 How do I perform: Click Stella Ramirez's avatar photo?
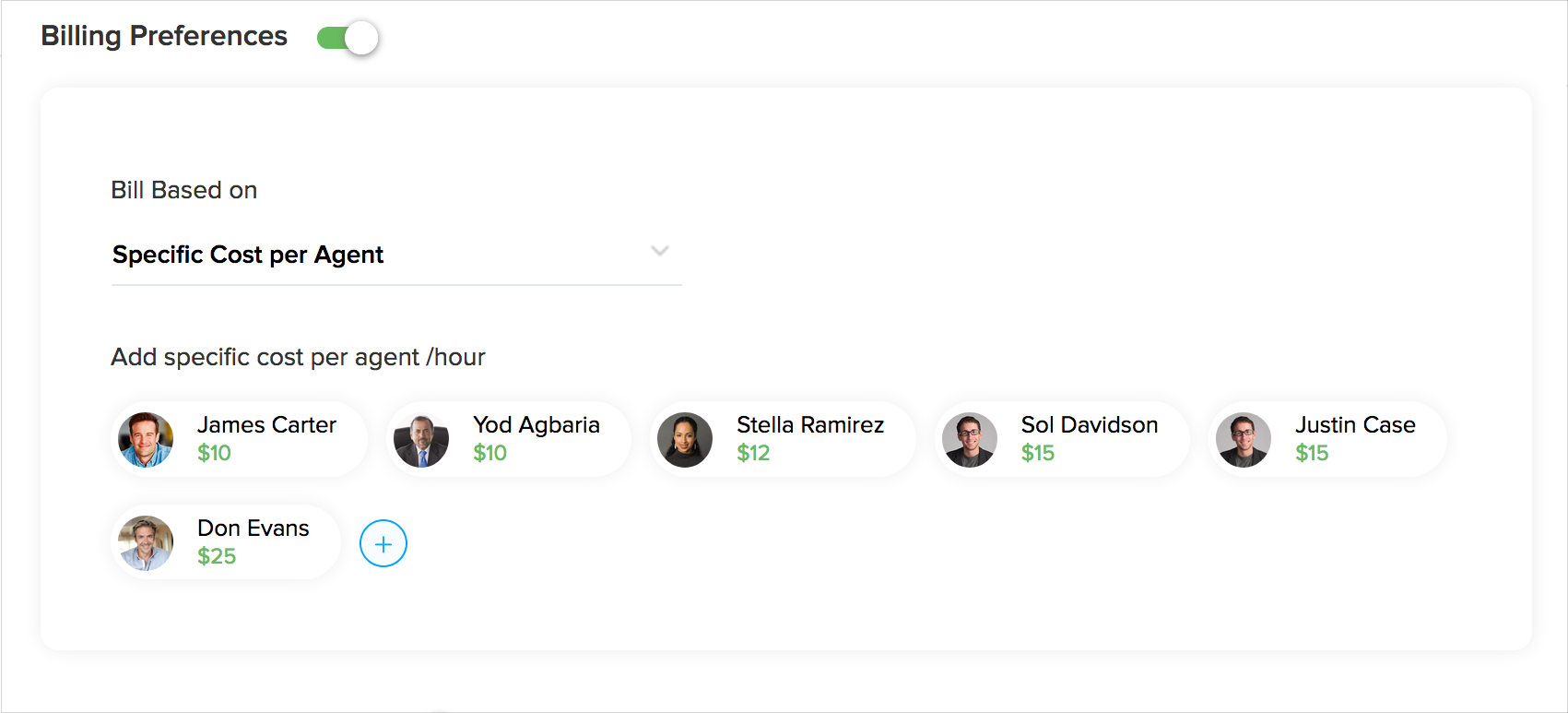[x=685, y=440]
